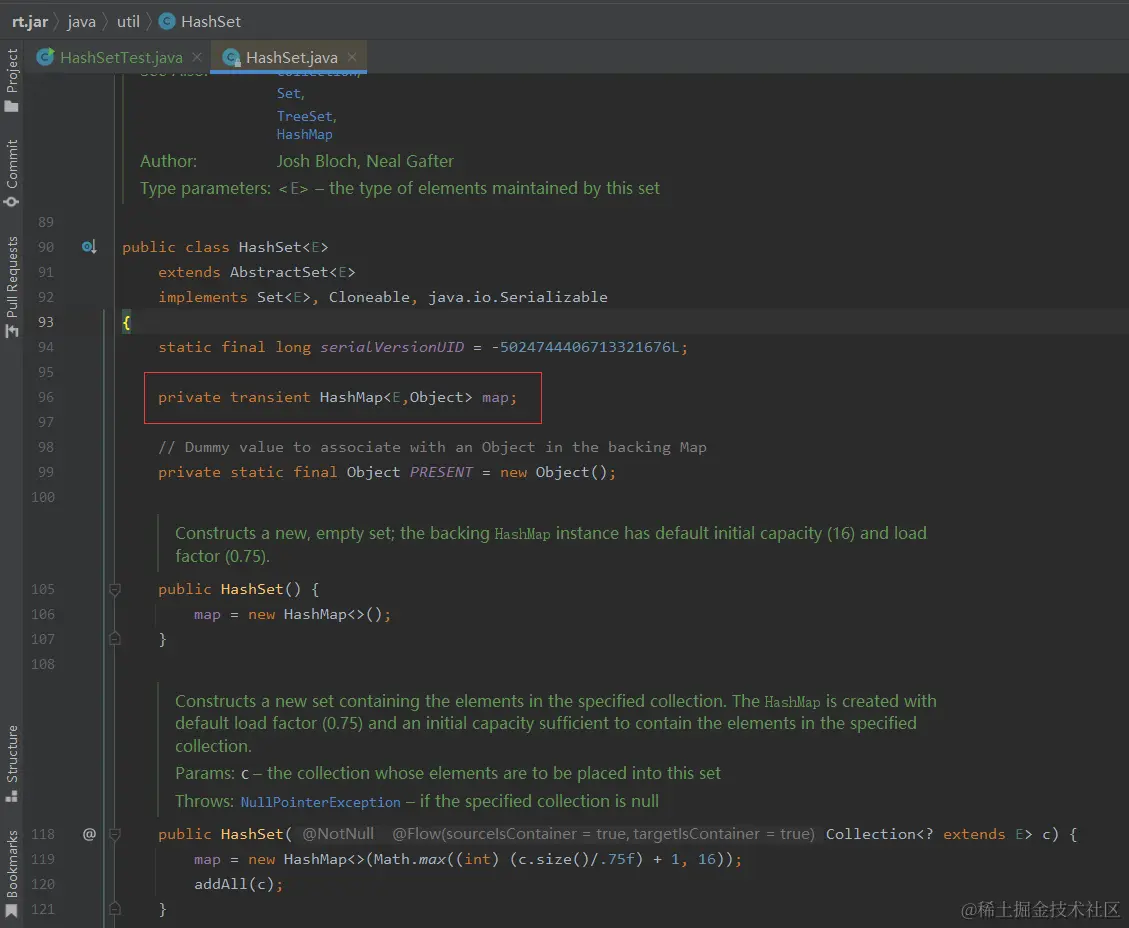Open NullPointerException doc link
The width and height of the screenshot is (1129, 928).
point(320,802)
